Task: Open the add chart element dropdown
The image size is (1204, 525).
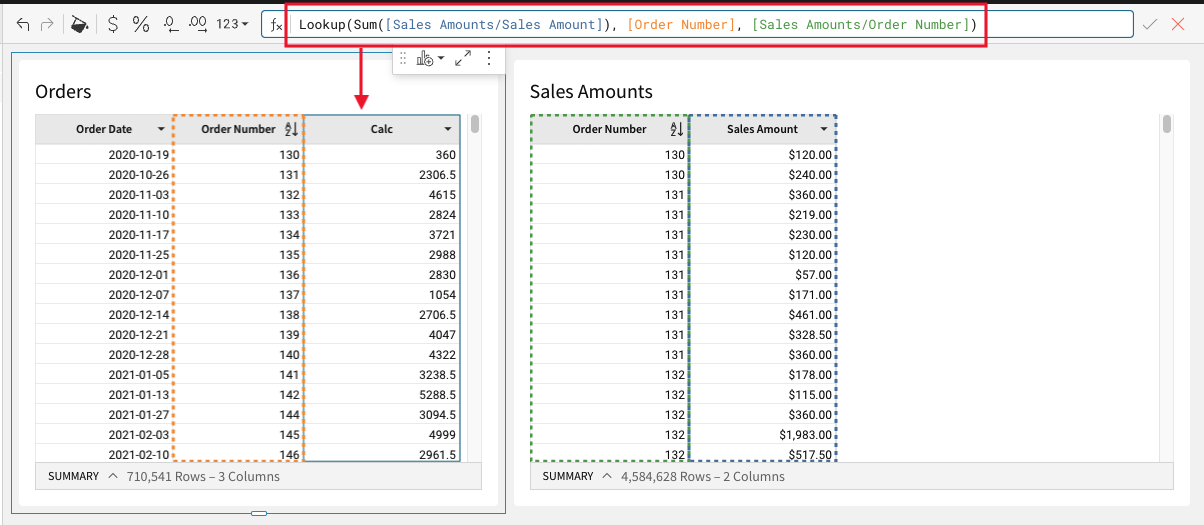Action: pos(431,59)
